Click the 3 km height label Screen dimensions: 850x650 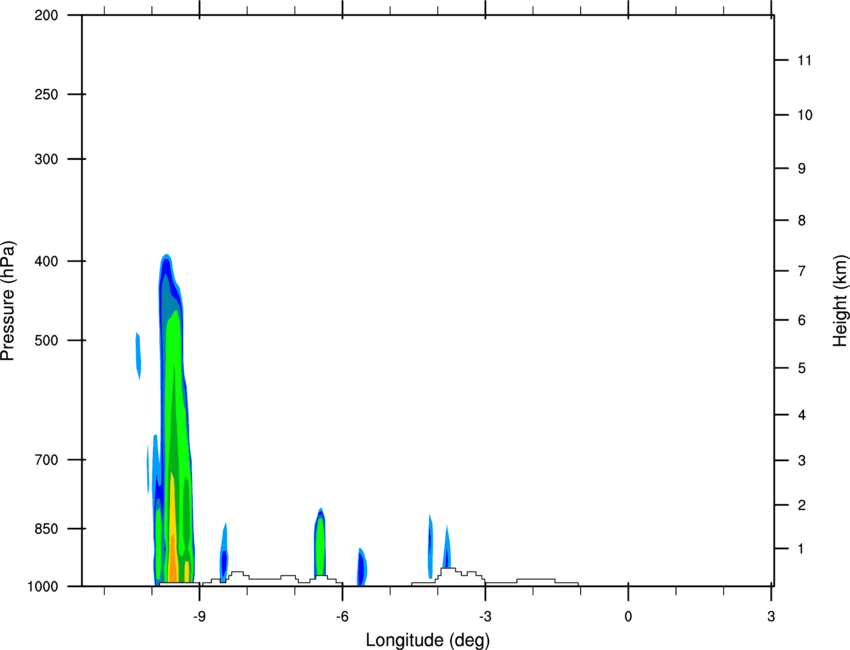click(801, 461)
